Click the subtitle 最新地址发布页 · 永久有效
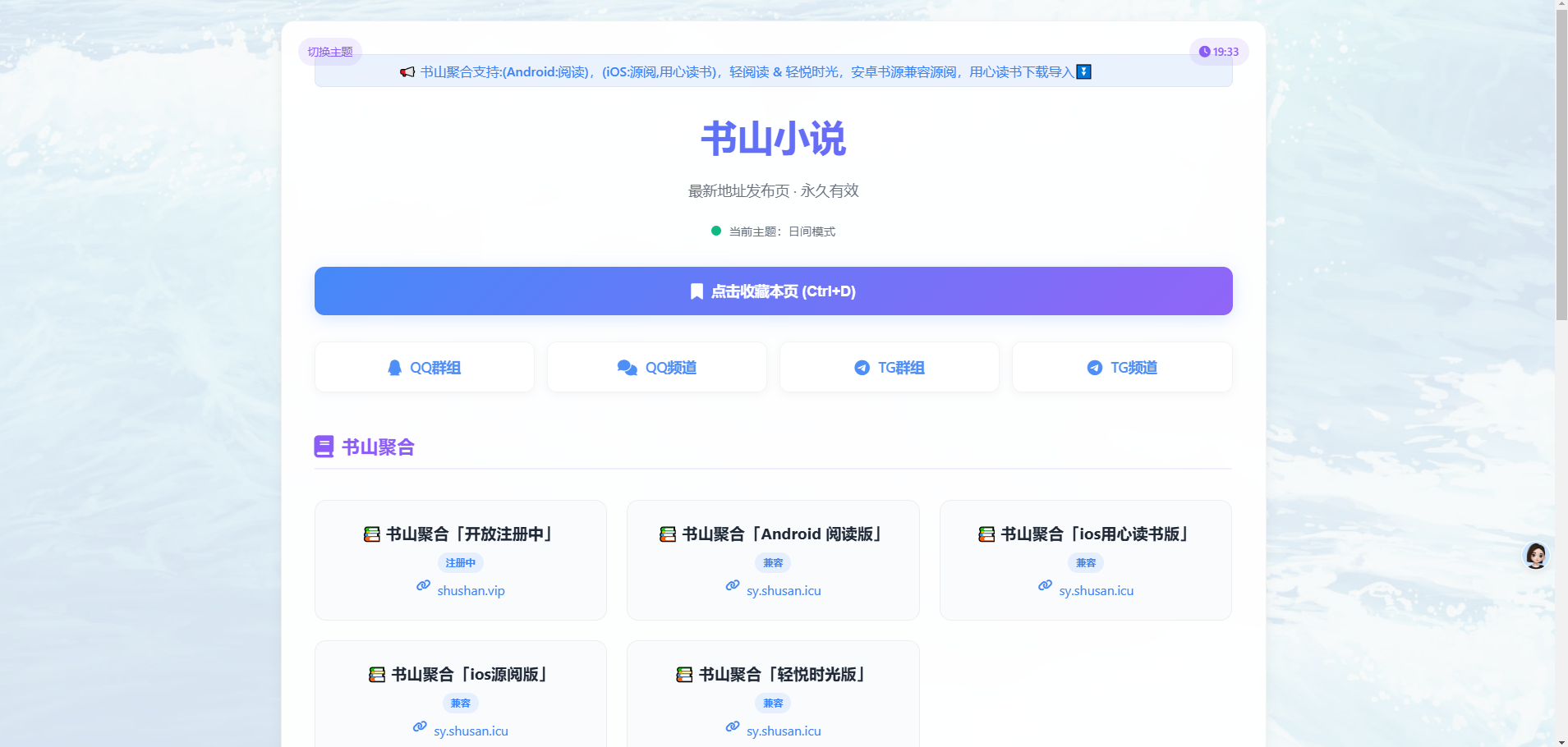The width and height of the screenshot is (1568, 747). (773, 190)
